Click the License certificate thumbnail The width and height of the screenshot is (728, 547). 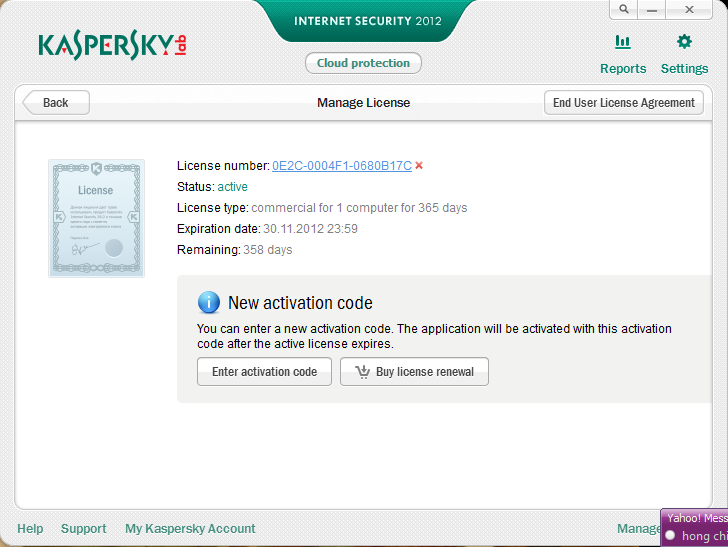pos(97,218)
